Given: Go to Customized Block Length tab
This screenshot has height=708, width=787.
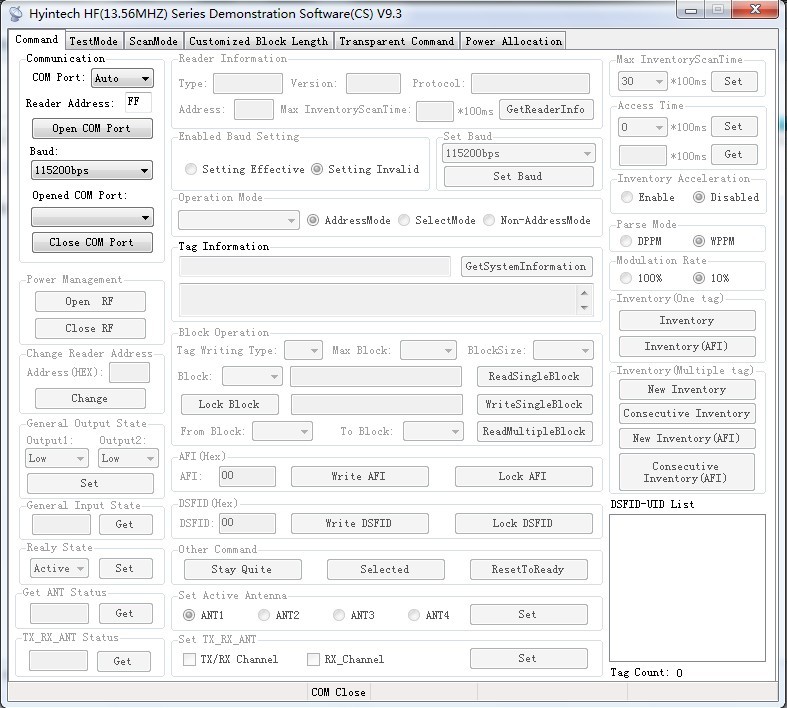Looking at the screenshot, I should [x=258, y=41].
